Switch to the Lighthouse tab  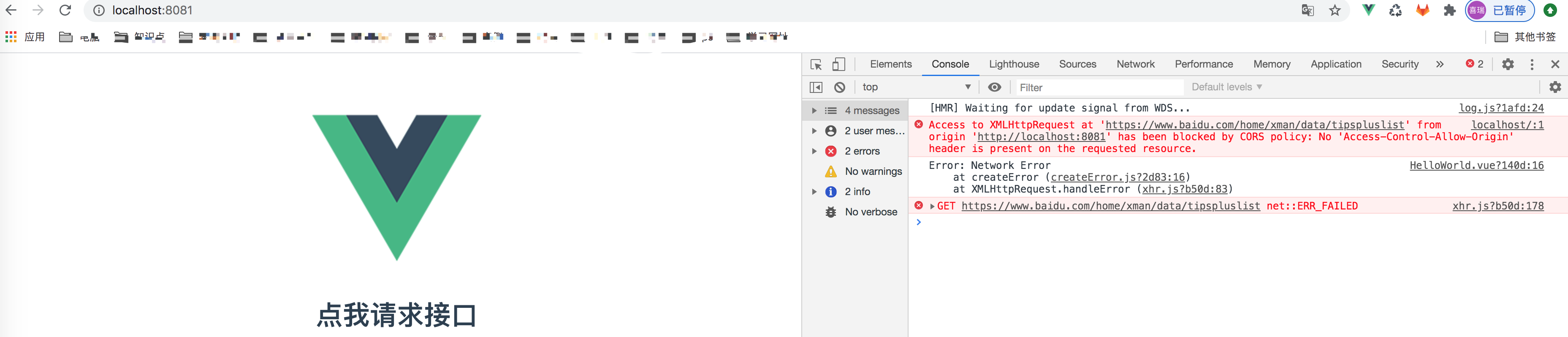pyautogui.click(x=1014, y=64)
